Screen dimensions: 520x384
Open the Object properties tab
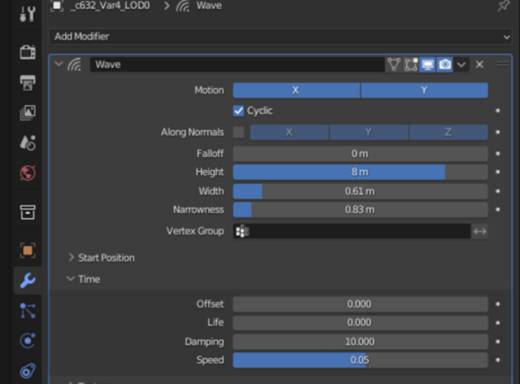click(x=28, y=250)
